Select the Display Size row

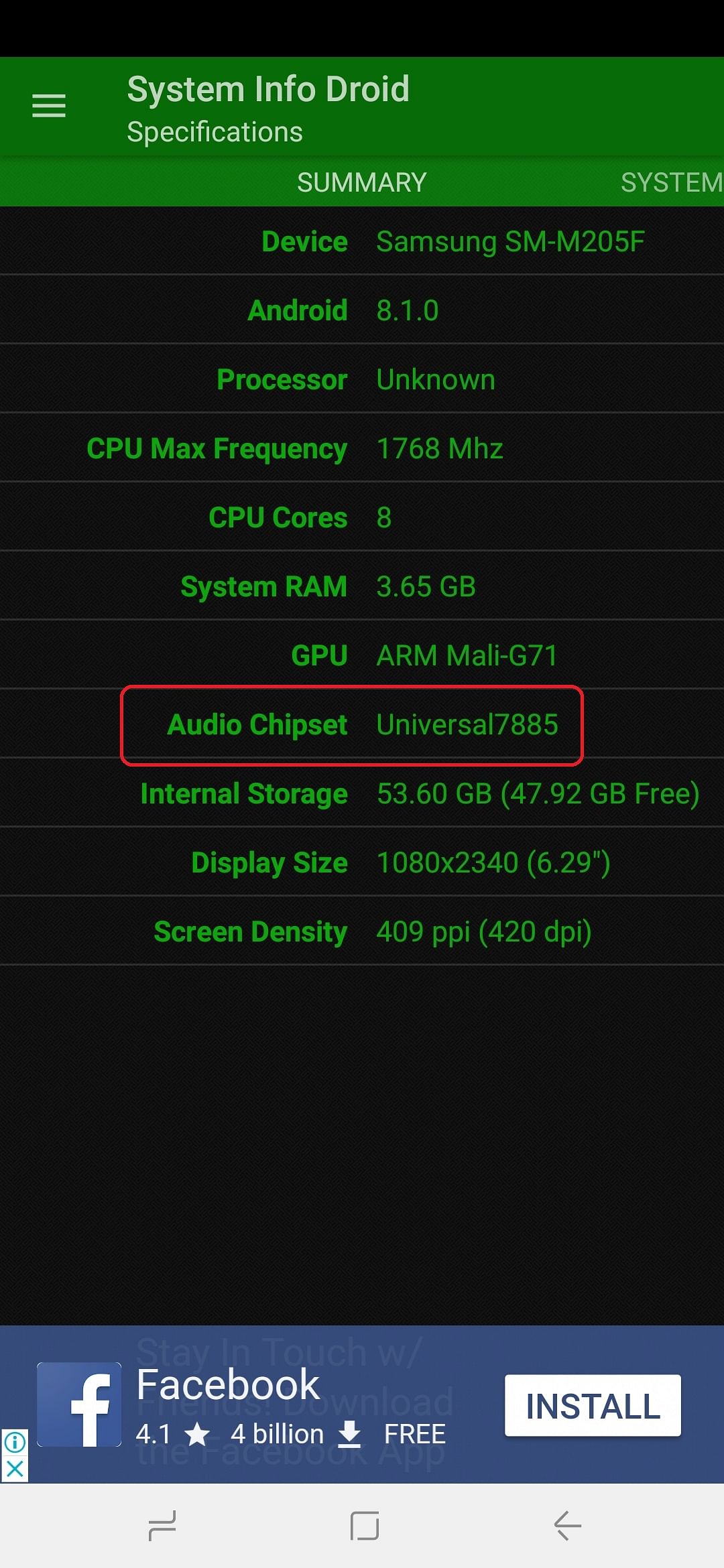click(x=362, y=862)
